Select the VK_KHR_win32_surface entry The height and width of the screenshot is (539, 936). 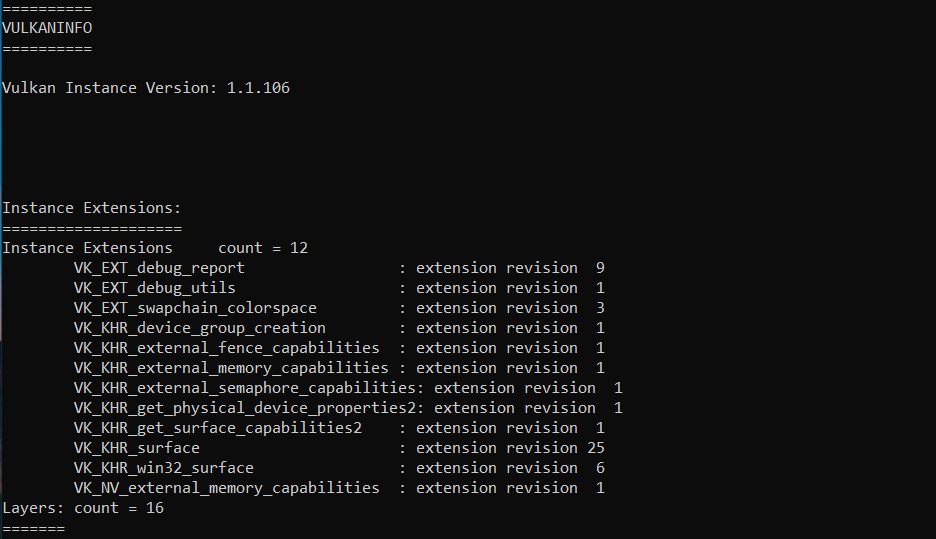(x=164, y=468)
